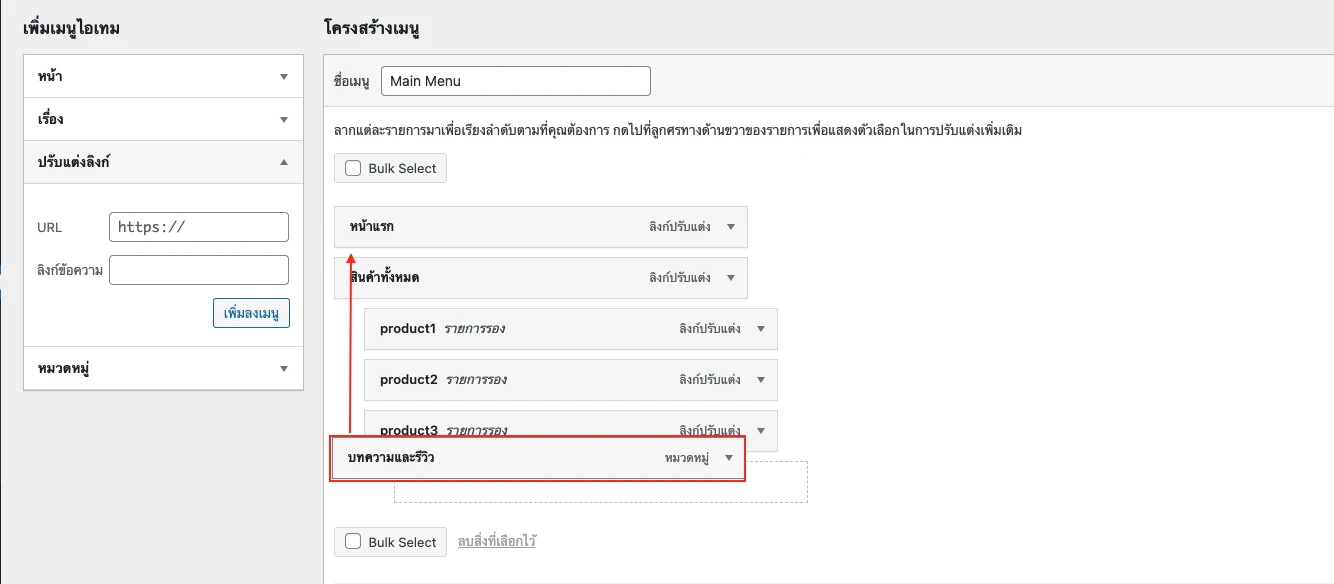The image size is (1334, 584).
Task: Select the หน้าแรก menu item bar
Action: tap(541, 227)
